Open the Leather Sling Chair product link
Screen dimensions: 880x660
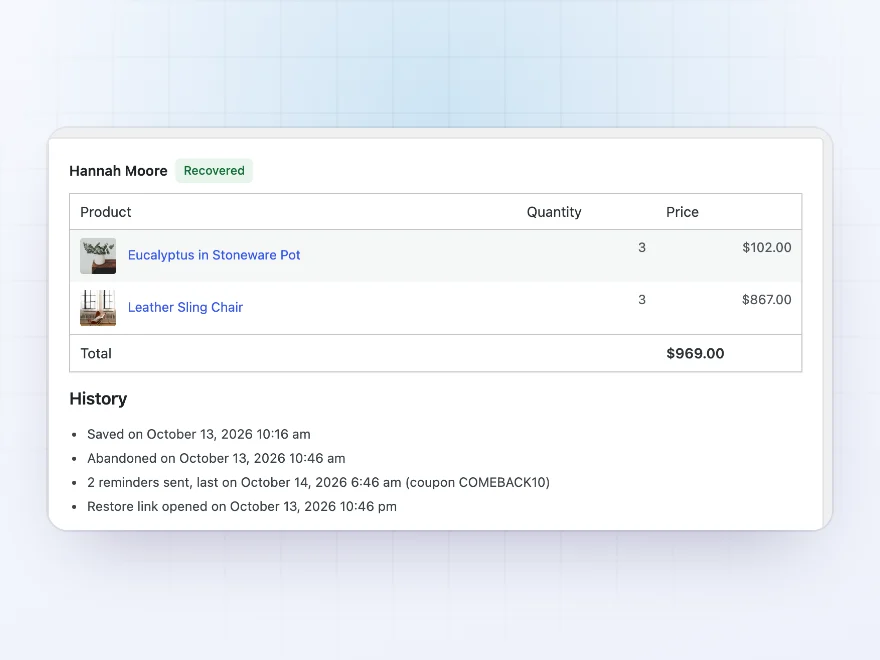185,307
